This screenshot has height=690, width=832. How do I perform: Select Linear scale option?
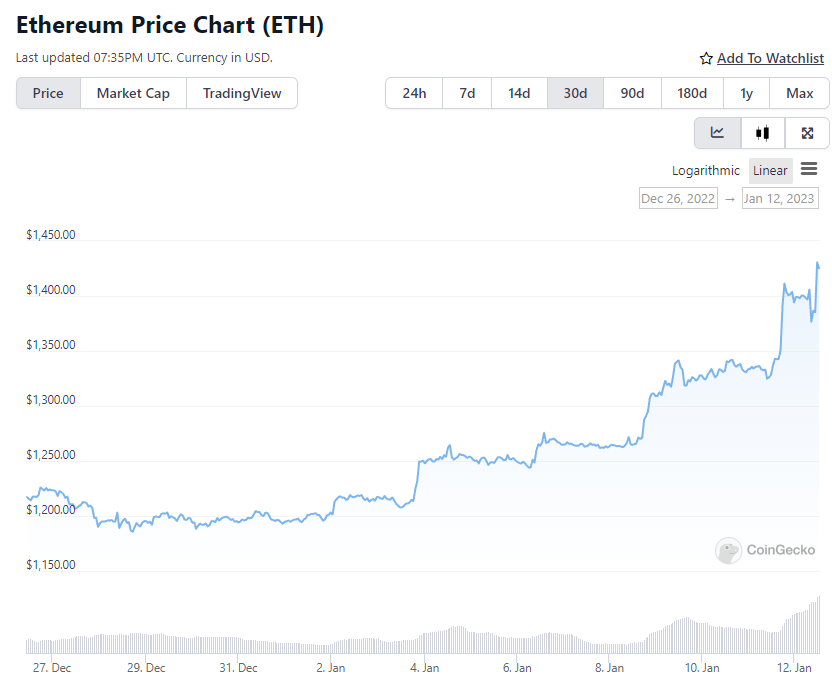(x=770, y=171)
